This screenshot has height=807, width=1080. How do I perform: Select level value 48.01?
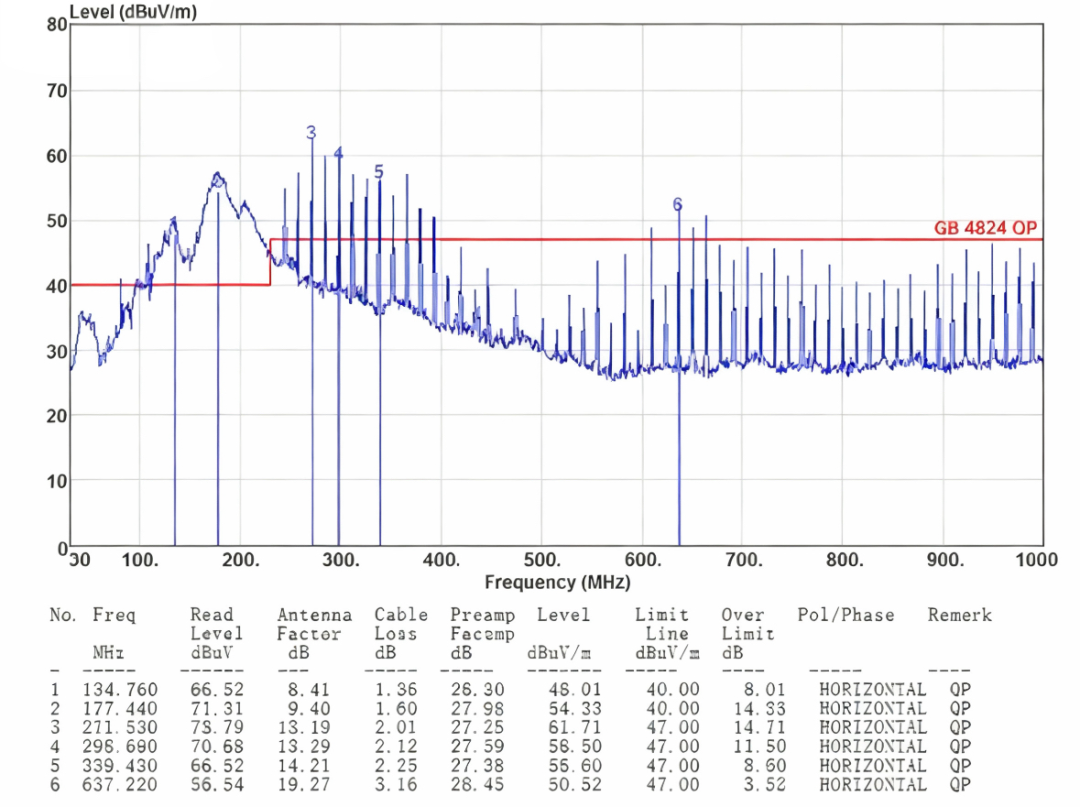point(575,690)
